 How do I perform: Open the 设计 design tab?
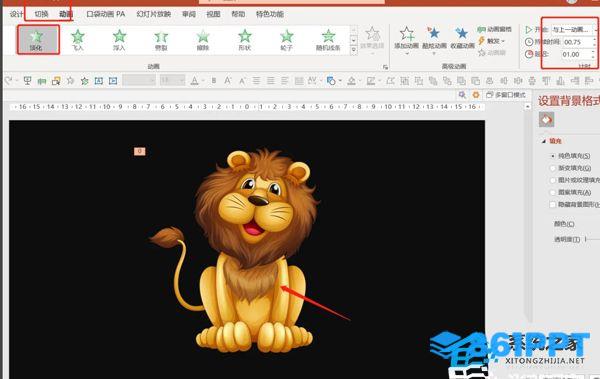click(16, 14)
